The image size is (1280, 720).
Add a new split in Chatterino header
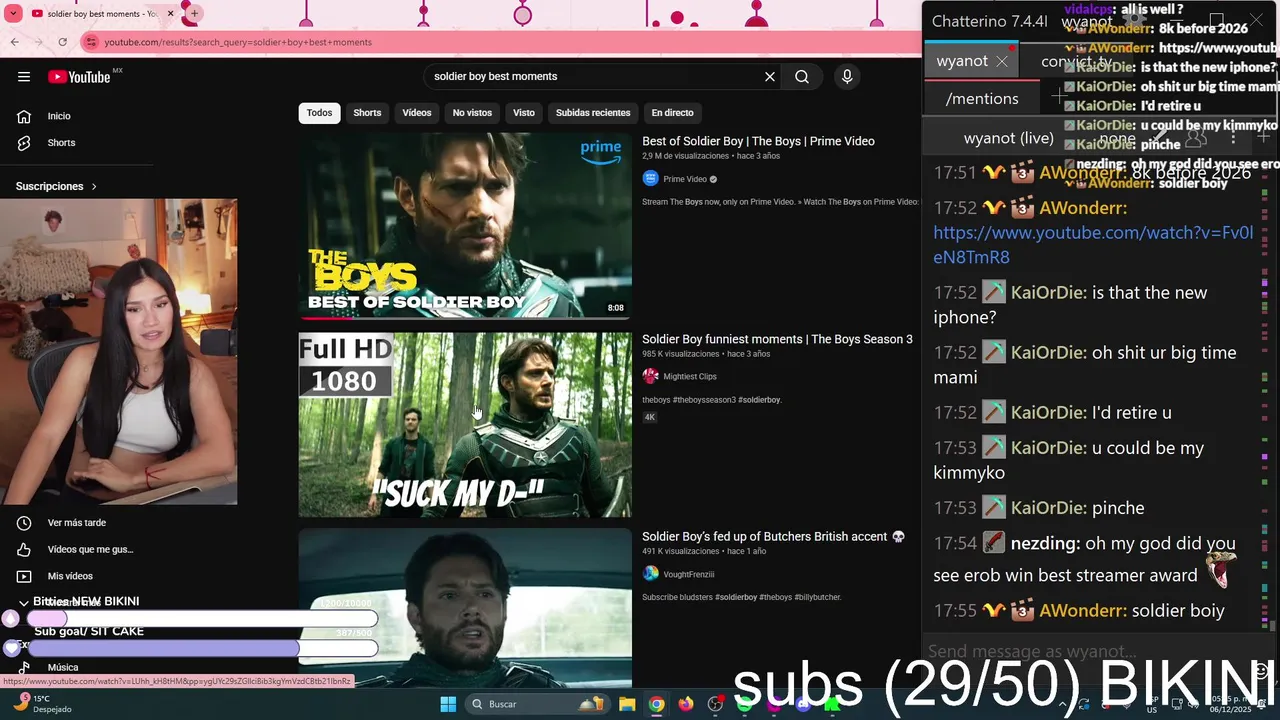(x=1264, y=135)
